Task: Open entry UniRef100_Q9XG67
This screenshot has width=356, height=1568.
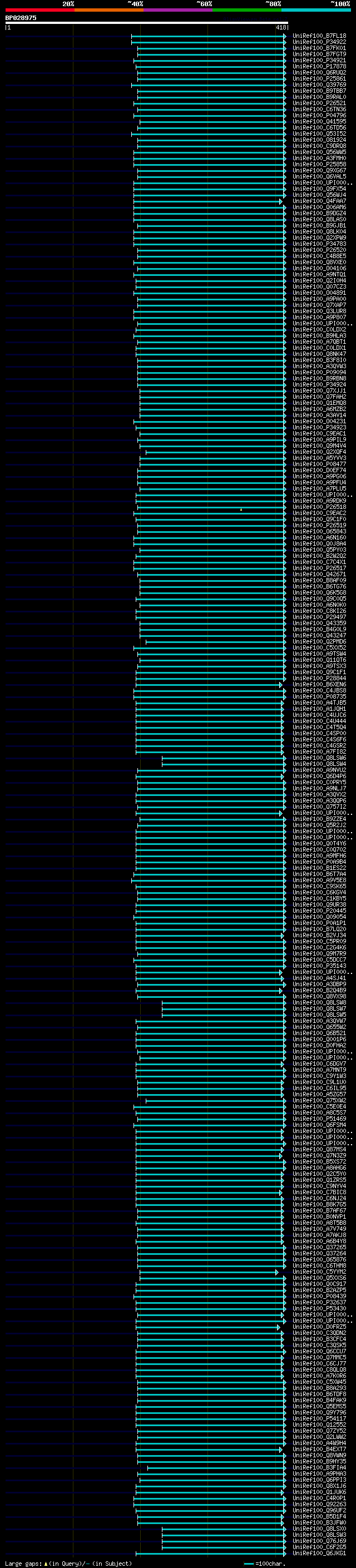Action: pos(319,170)
